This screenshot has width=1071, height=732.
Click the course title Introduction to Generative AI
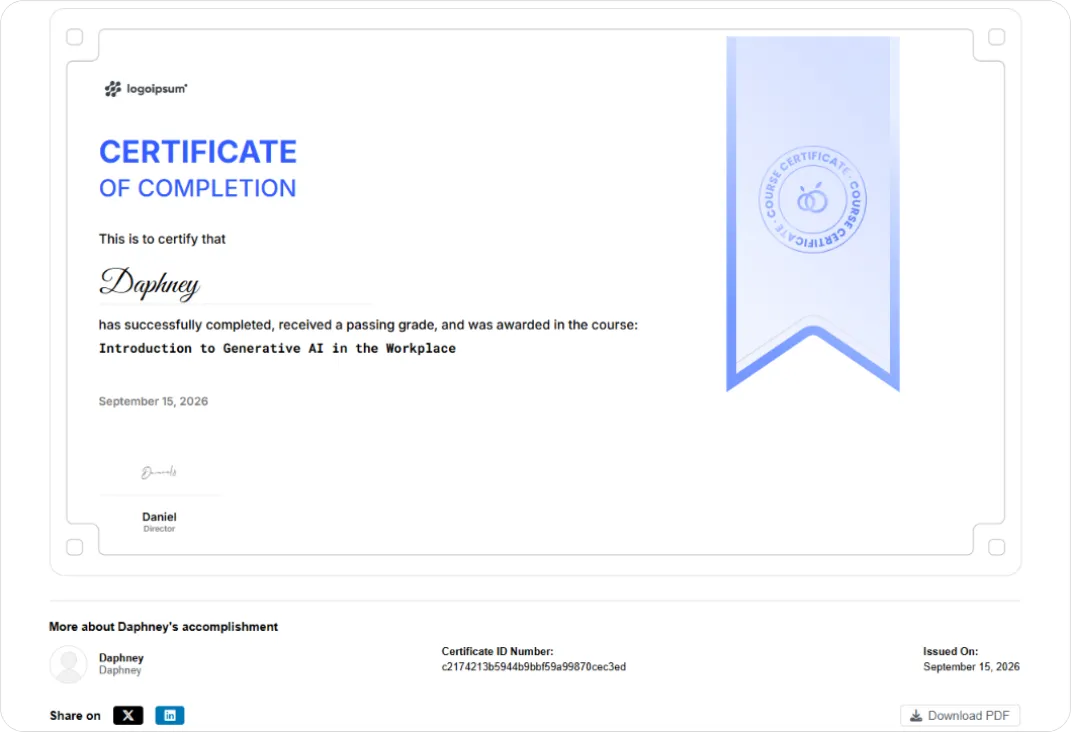coord(277,348)
